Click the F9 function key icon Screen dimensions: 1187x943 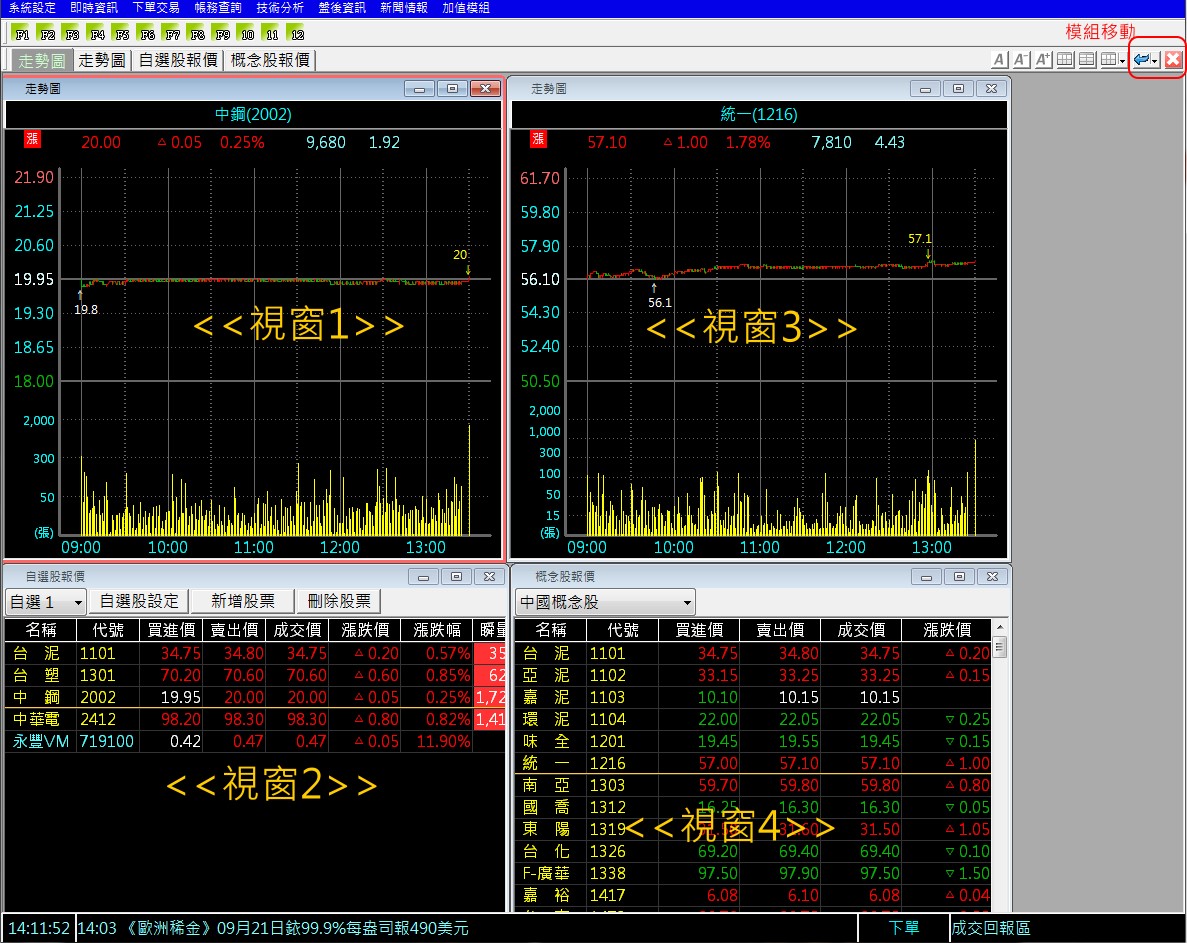[222, 33]
